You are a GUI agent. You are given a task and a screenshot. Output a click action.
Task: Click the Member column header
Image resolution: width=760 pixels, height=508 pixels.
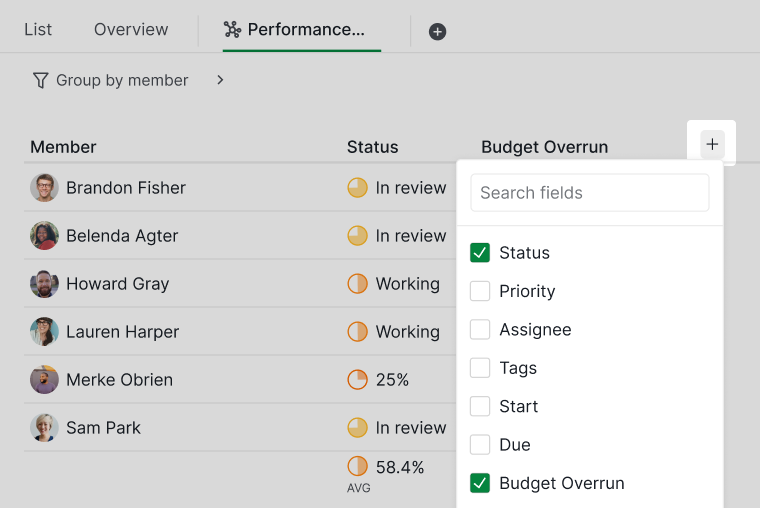pos(63,147)
